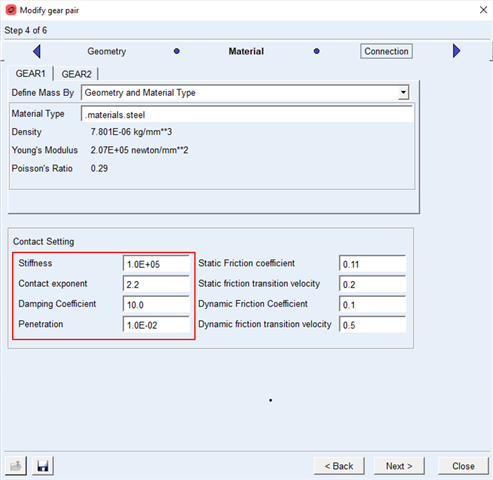Click the Static Friction coefficient field
Viewport: 493px width, 480px height.
373,264
